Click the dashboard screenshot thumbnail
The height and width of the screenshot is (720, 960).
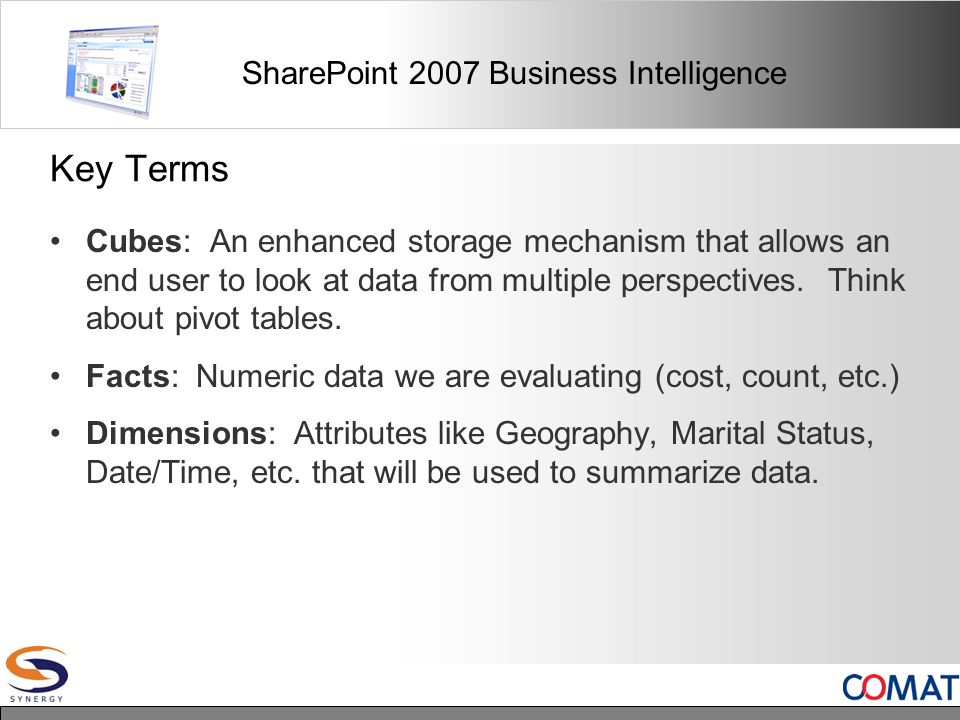[x=111, y=70]
